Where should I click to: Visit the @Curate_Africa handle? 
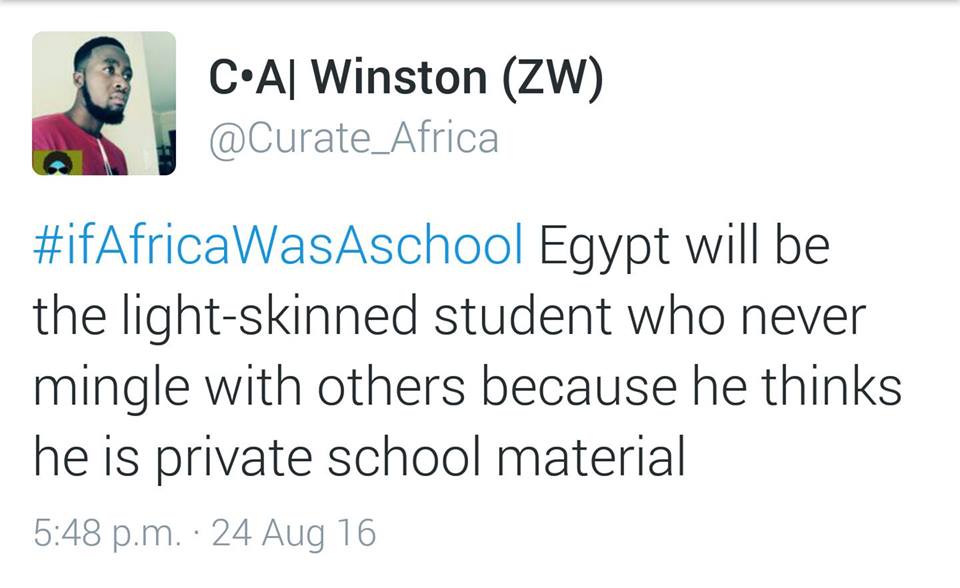tap(352, 138)
